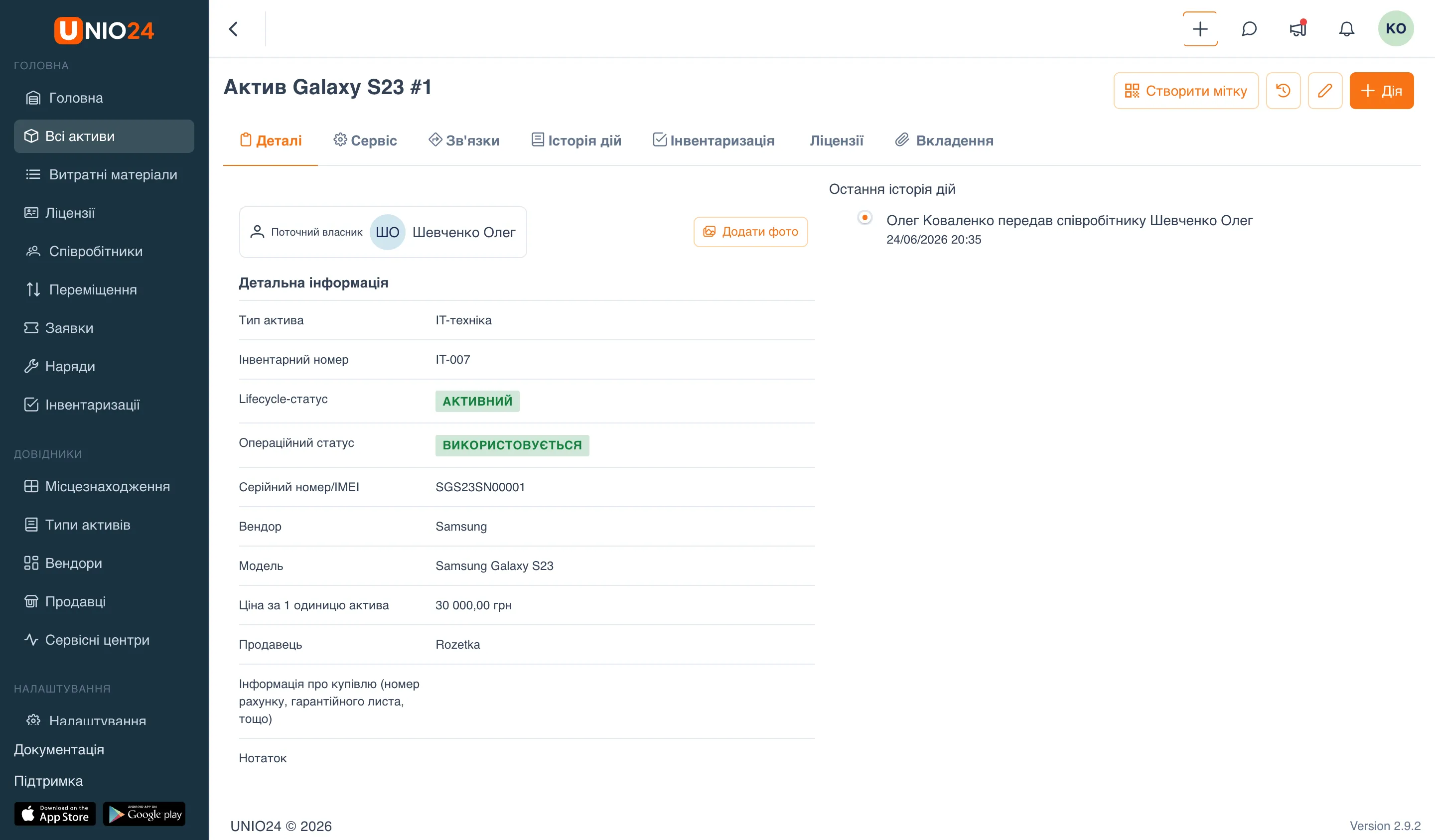Click the QR 'Створити мітку' button
This screenshot has width=1435, height=840.
coord(1185,91)
